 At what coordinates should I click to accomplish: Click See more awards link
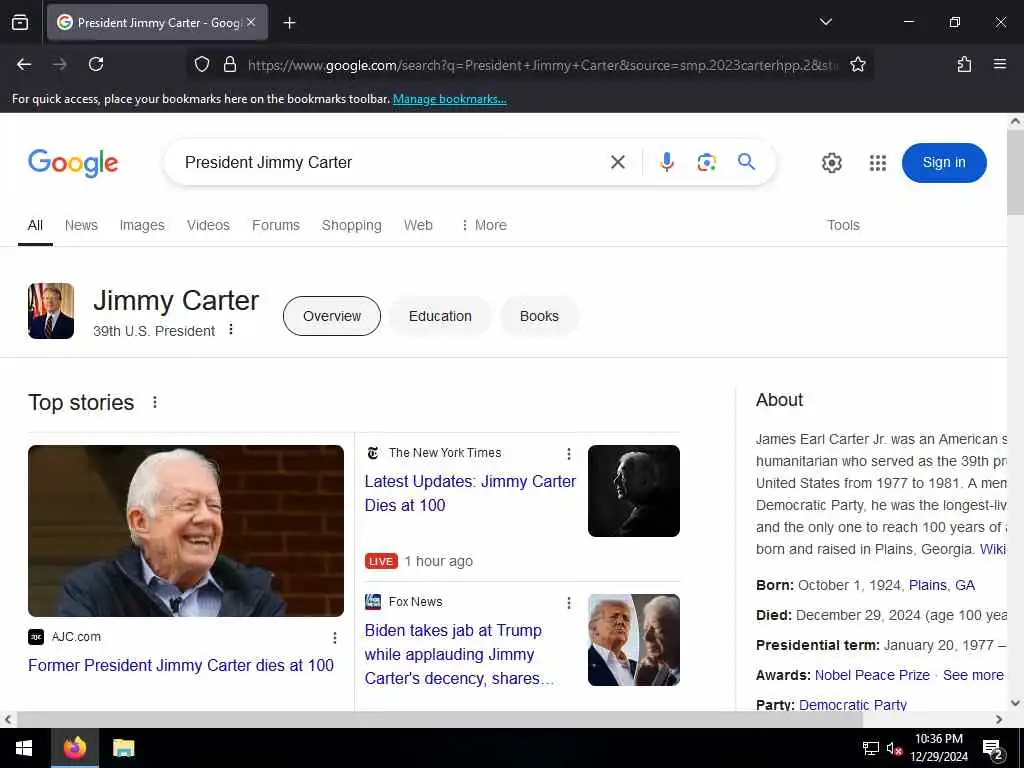point(973,675)
